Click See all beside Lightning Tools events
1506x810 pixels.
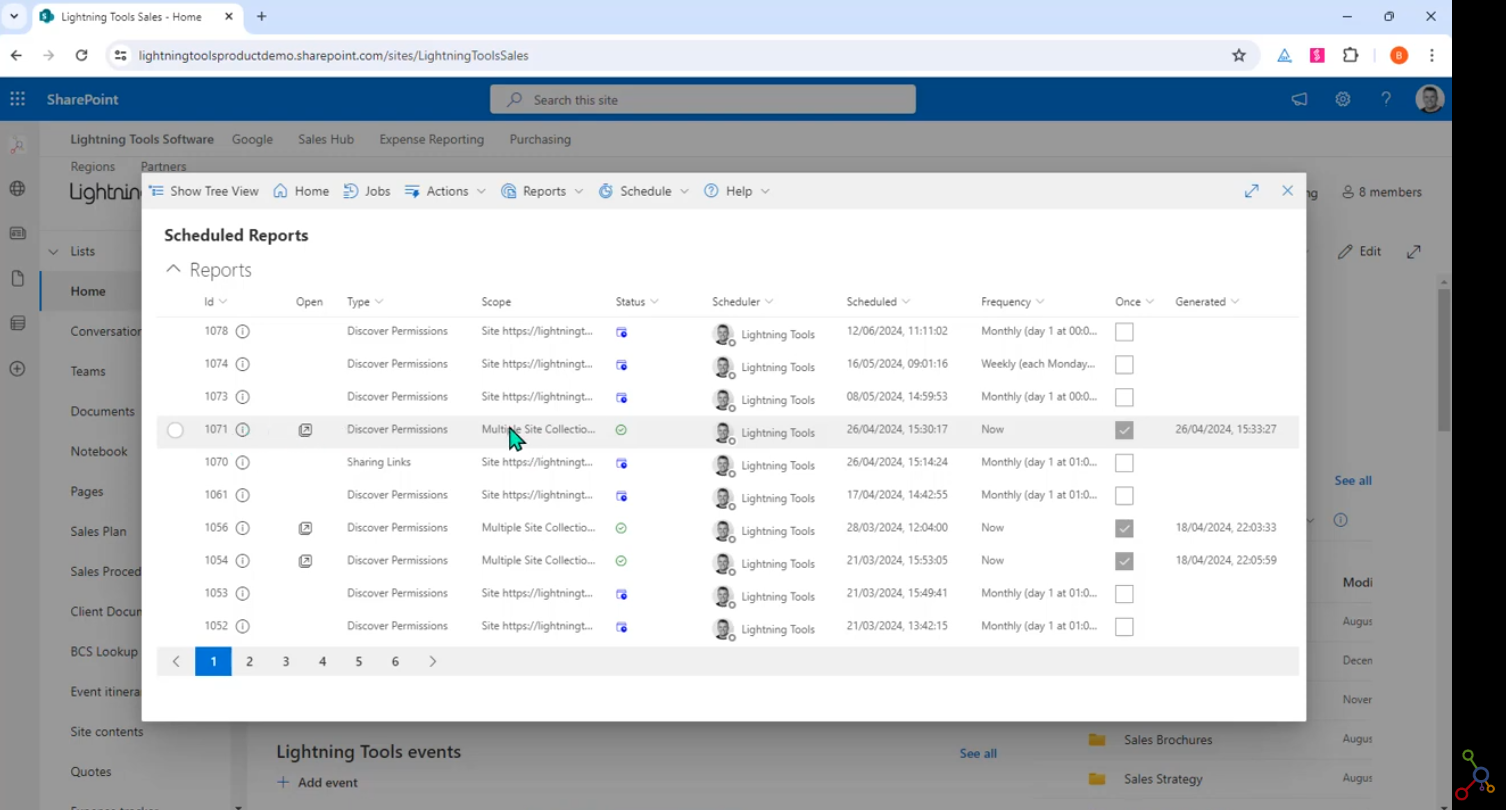pyautogui.click(x=978, y=753)
